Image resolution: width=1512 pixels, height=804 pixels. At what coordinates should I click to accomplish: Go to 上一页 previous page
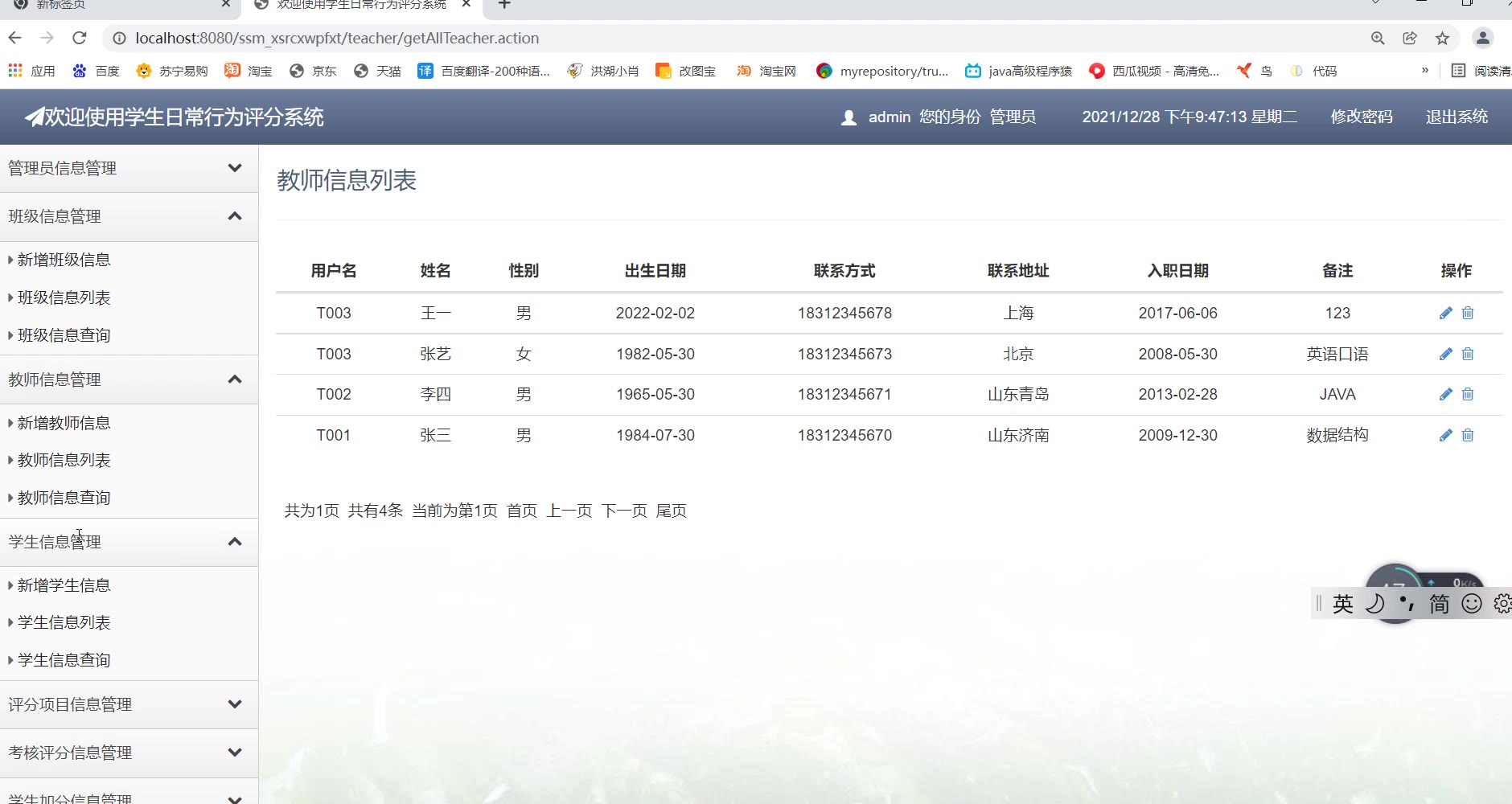pyautogui.click(x=569, y=511)
